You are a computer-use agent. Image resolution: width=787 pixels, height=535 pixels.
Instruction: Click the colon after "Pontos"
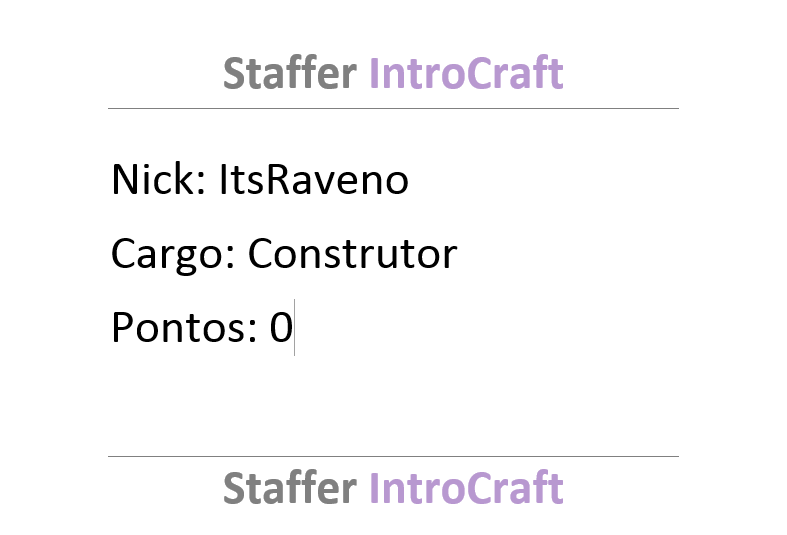tap(252, 331)
